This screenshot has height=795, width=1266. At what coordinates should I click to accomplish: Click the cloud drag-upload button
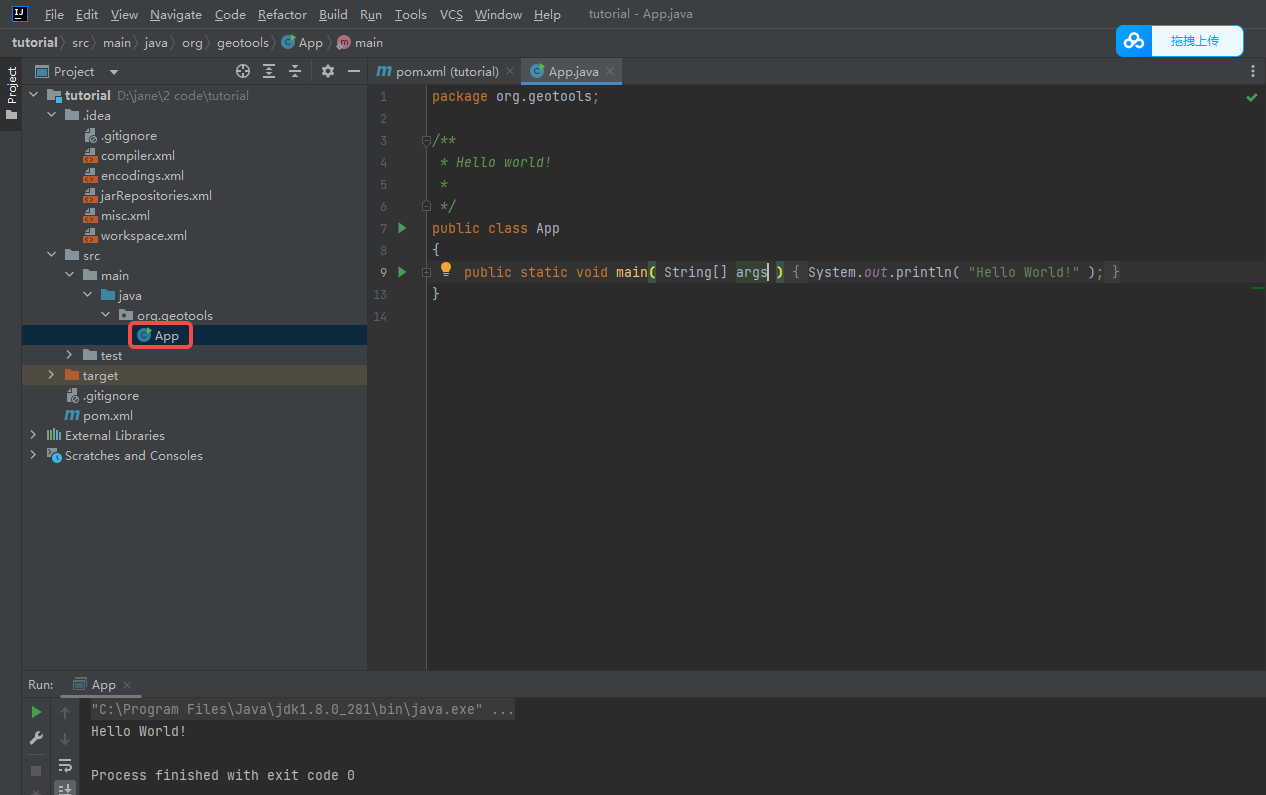pos(1179,41)
